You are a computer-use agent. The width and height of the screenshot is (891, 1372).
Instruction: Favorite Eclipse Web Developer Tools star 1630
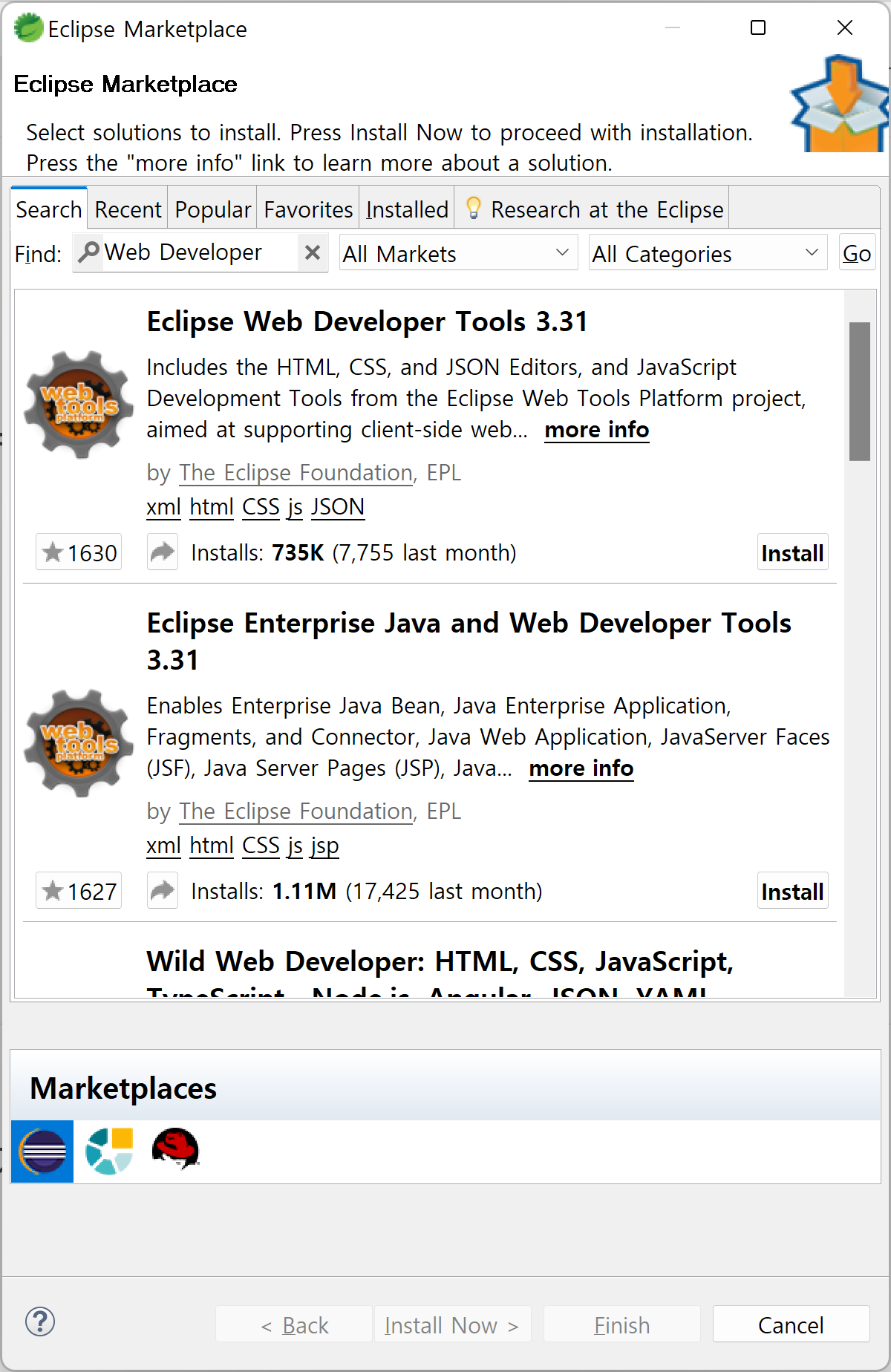tap(79, 552)
